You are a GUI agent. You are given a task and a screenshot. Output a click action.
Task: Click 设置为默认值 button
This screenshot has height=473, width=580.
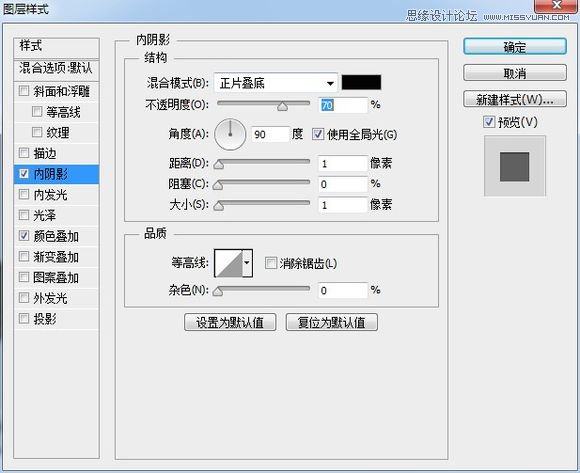[230, 322]
